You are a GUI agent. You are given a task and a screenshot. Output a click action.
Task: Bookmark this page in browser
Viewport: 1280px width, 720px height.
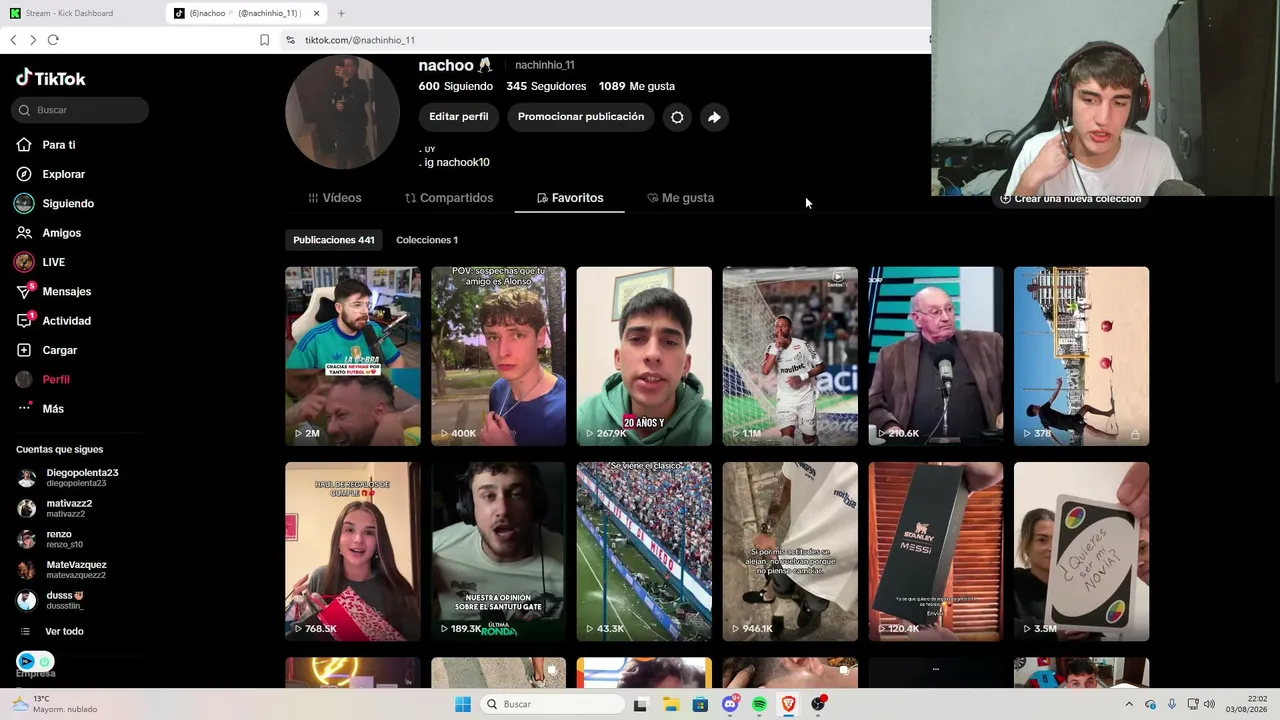pos(264,40)
